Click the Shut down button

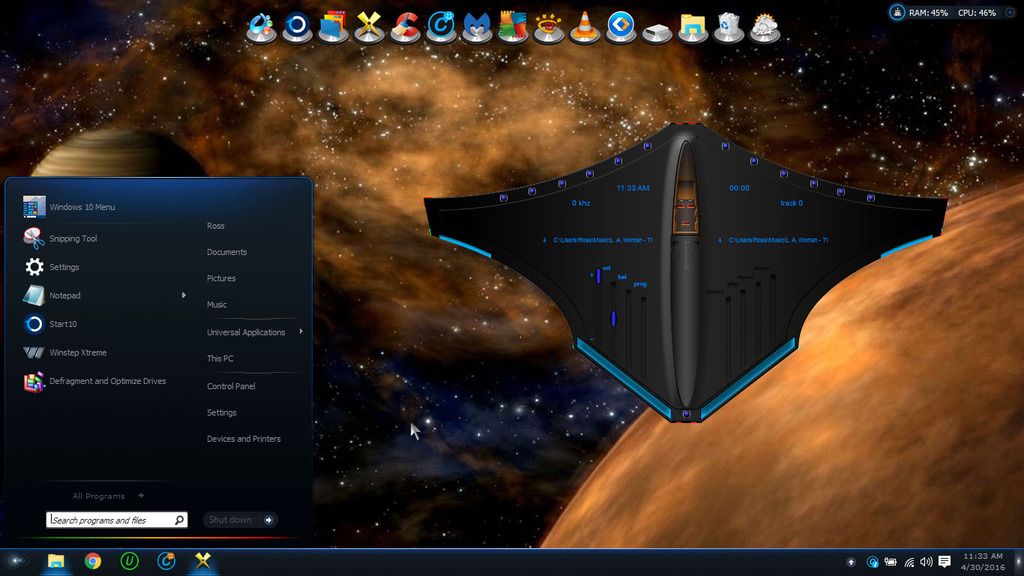[231, 520]
